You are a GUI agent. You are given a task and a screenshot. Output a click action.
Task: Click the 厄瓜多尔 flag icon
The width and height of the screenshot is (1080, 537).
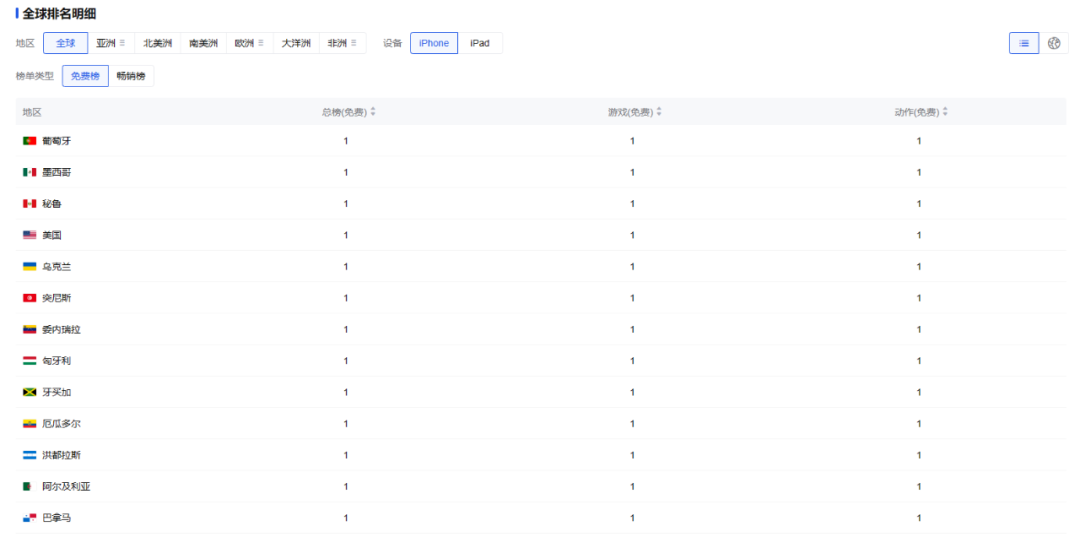point(29,424)
